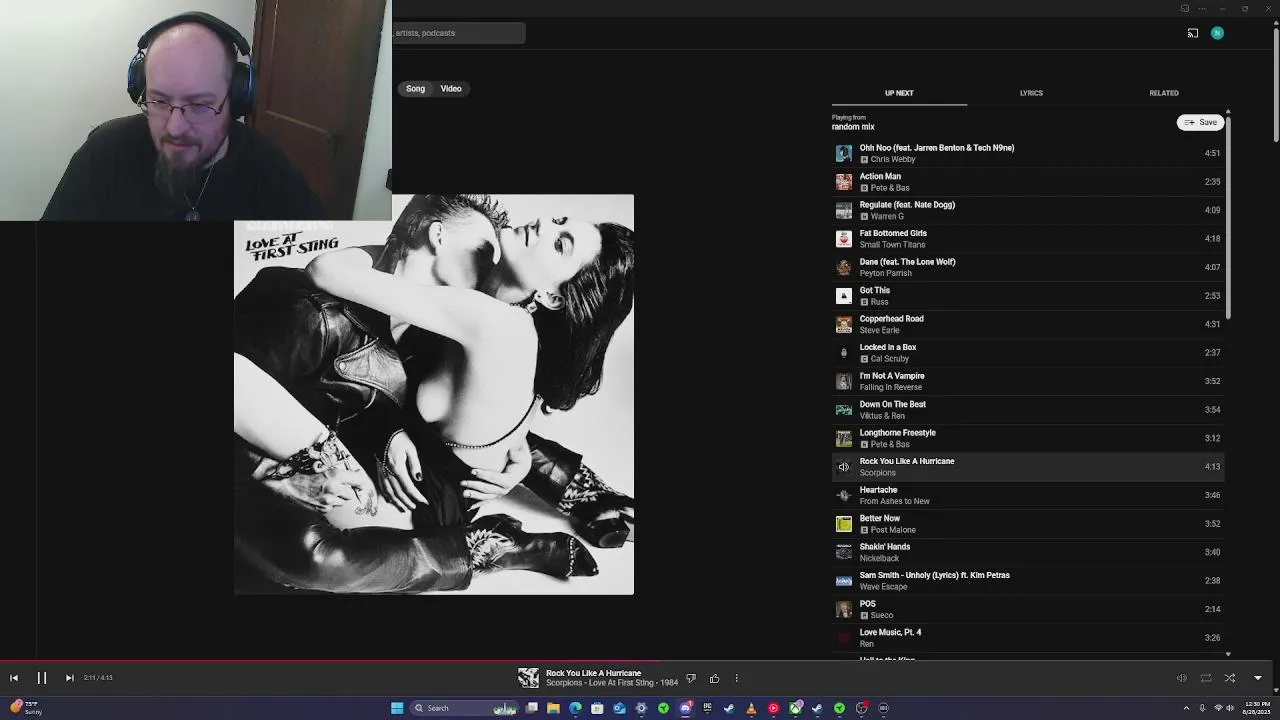Focus the artists, podcasts search box
Viewport: 1280px width, 720px height.
458,33
